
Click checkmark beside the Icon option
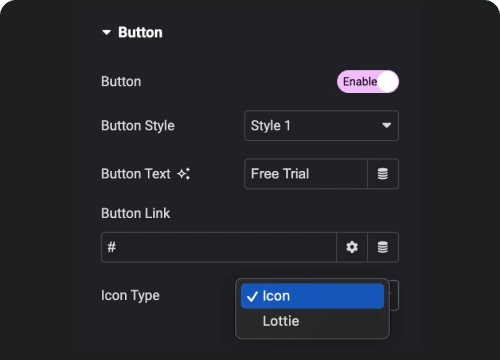click(252, 296)
